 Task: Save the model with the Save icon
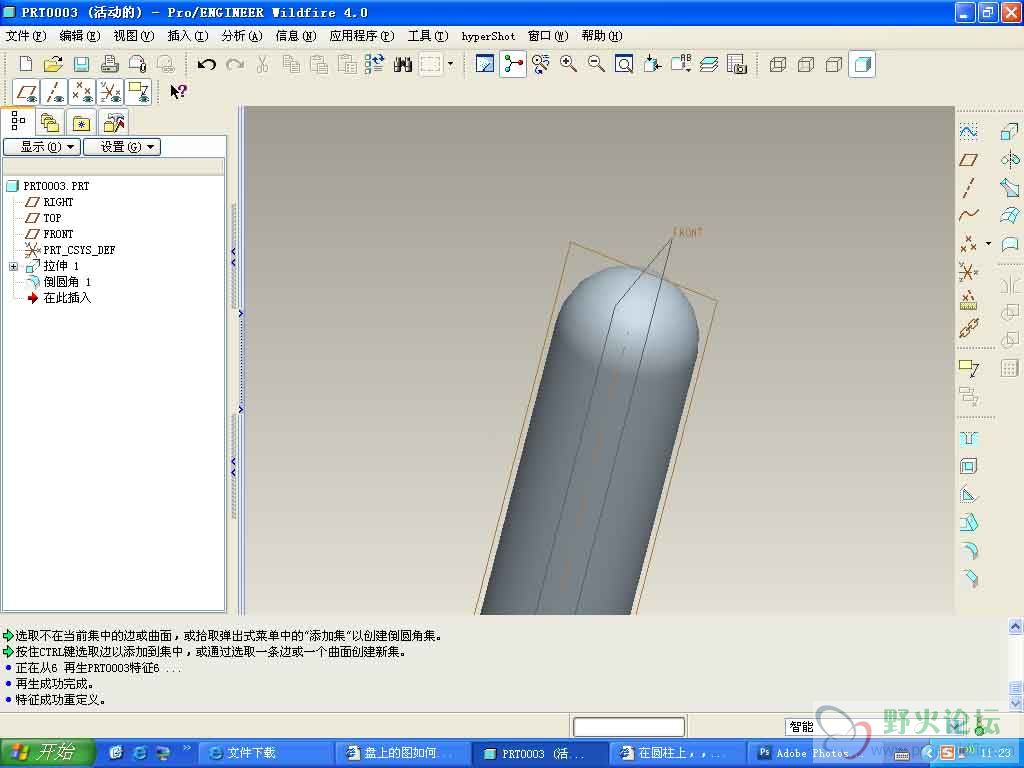click(x=81, y=64)
